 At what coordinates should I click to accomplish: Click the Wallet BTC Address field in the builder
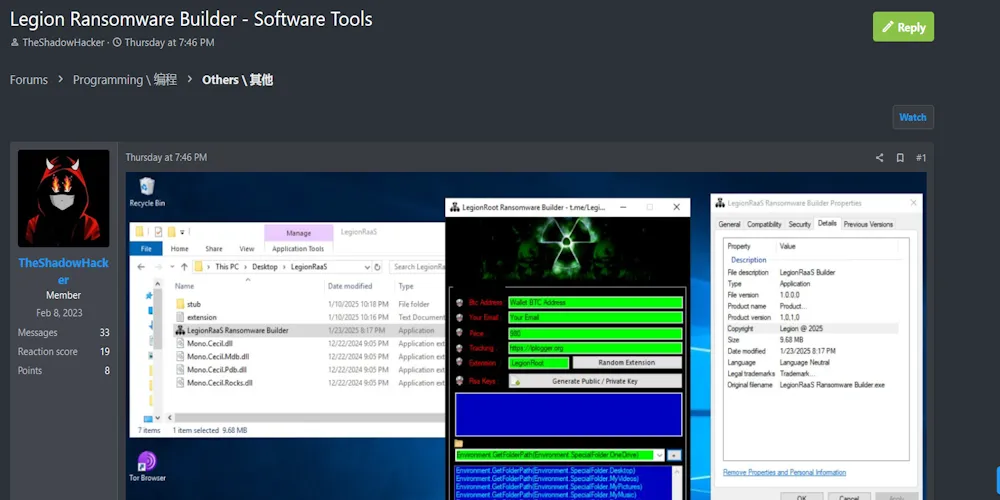coord(595,302)
